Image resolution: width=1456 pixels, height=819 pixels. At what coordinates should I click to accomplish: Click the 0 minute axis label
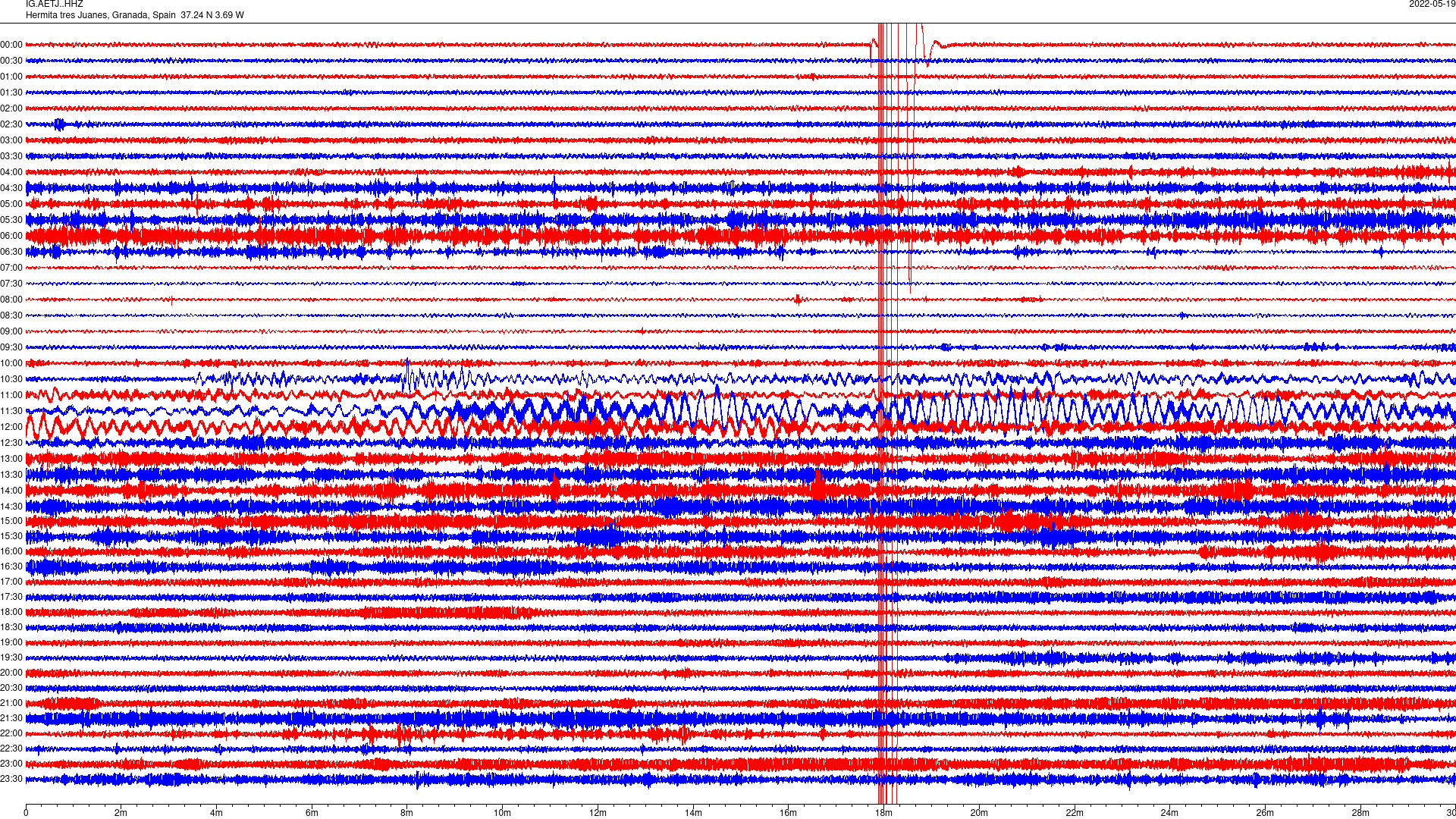[x=26, y=813]
